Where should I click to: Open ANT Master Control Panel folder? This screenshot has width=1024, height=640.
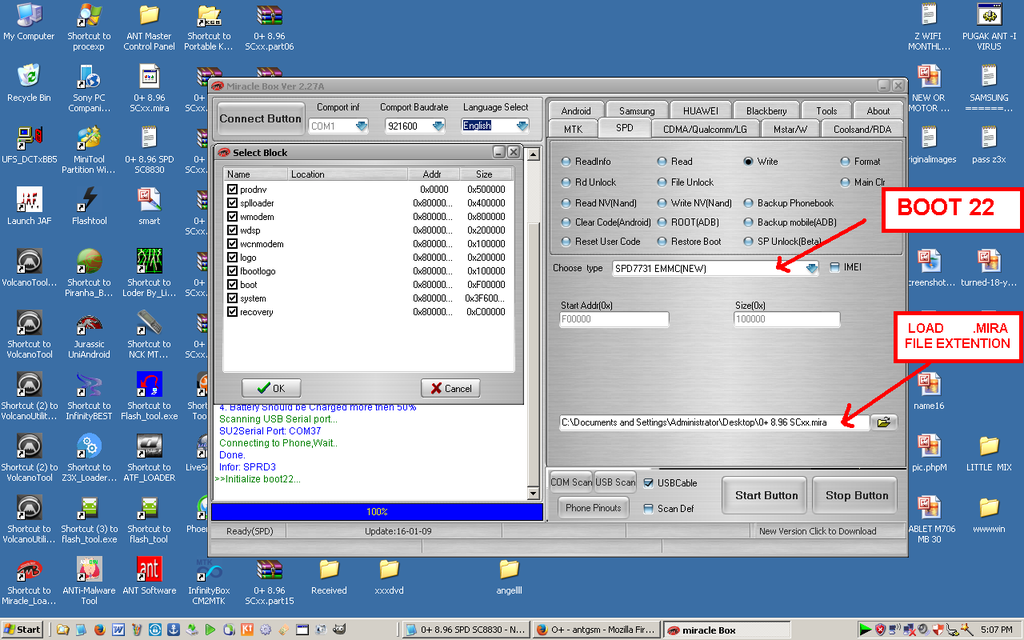[x=149, y=28]
